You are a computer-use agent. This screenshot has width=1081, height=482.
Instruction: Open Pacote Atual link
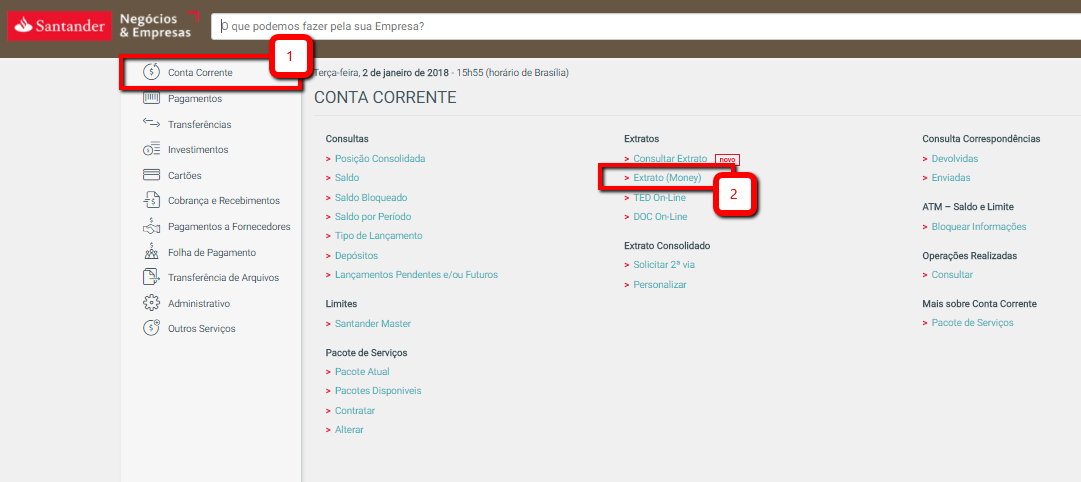click(362, 372)
